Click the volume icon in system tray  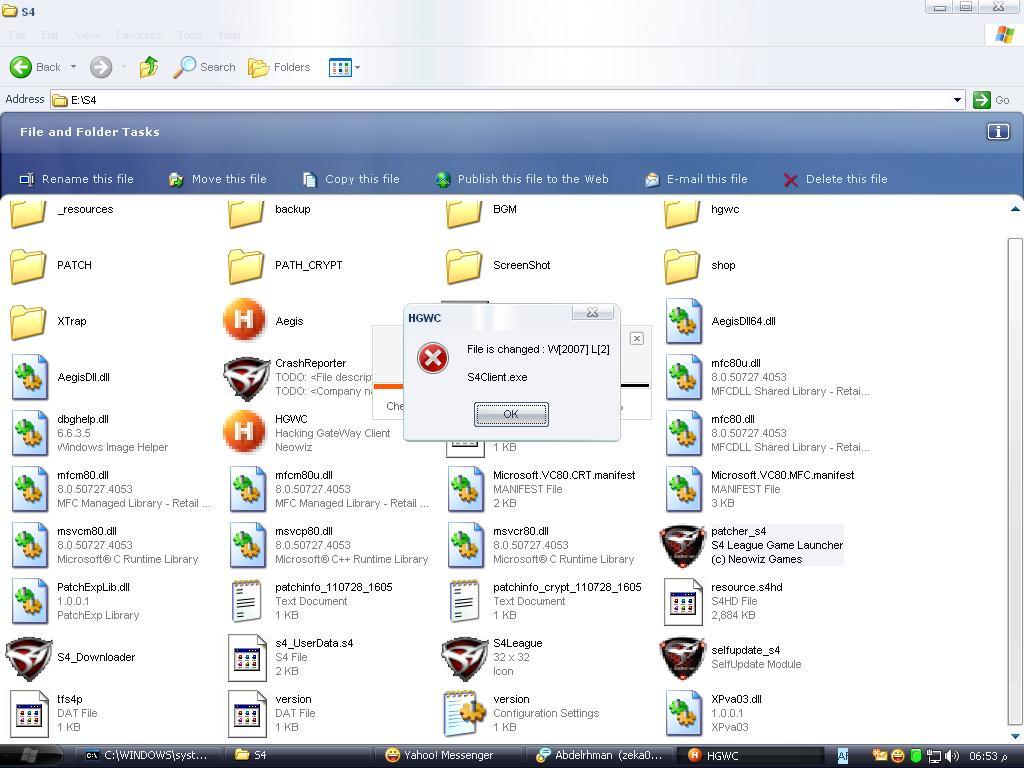coord(952,756)
